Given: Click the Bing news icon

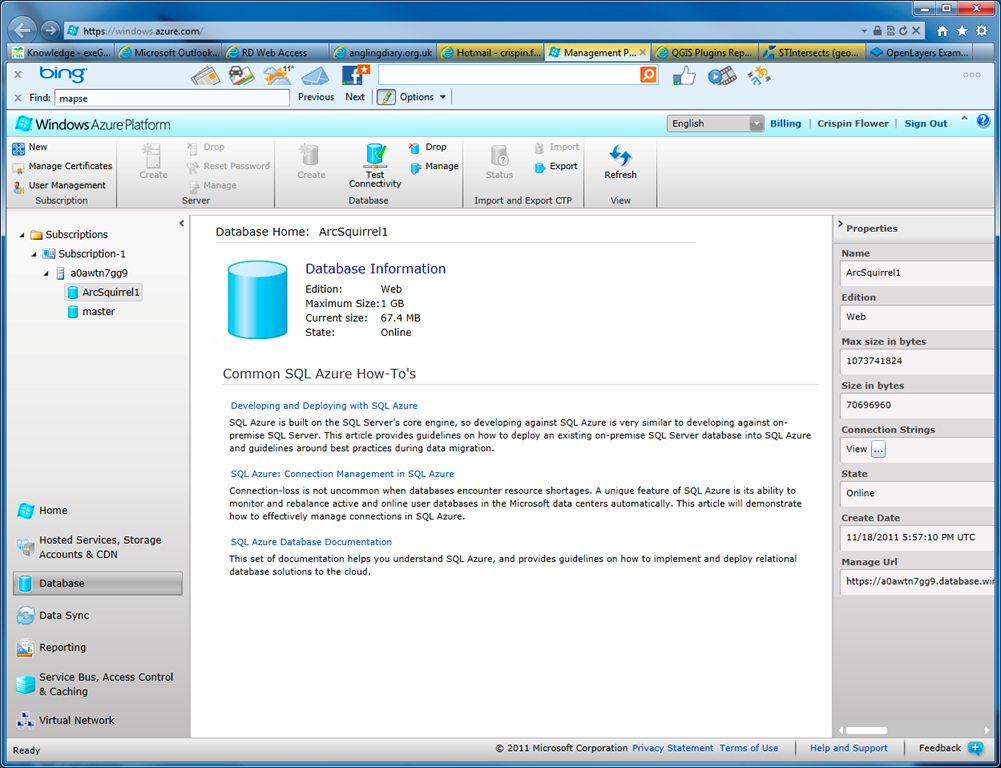Looking at the screenshot, I should [205, 76].
